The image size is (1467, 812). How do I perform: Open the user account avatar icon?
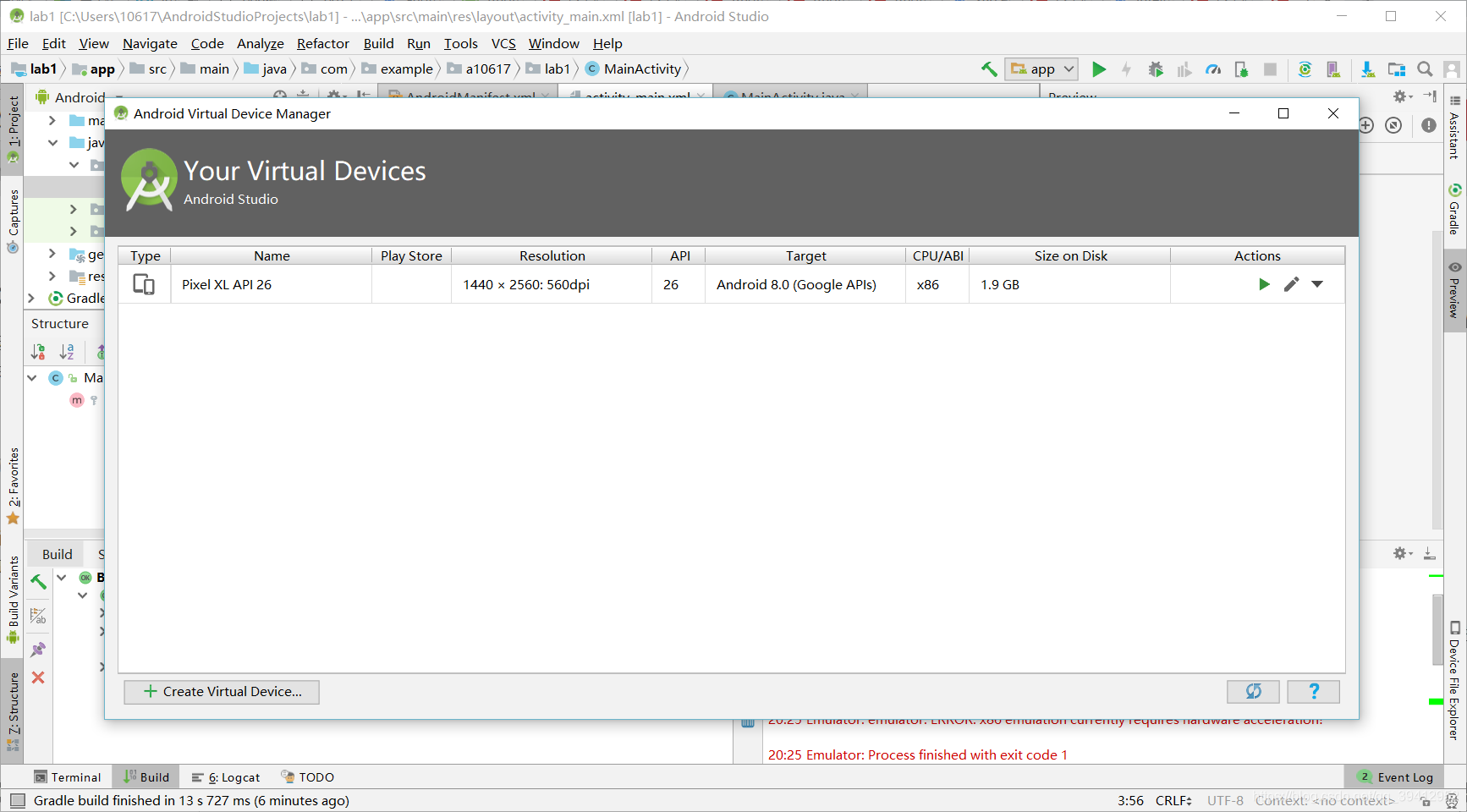click(1452, 69)
